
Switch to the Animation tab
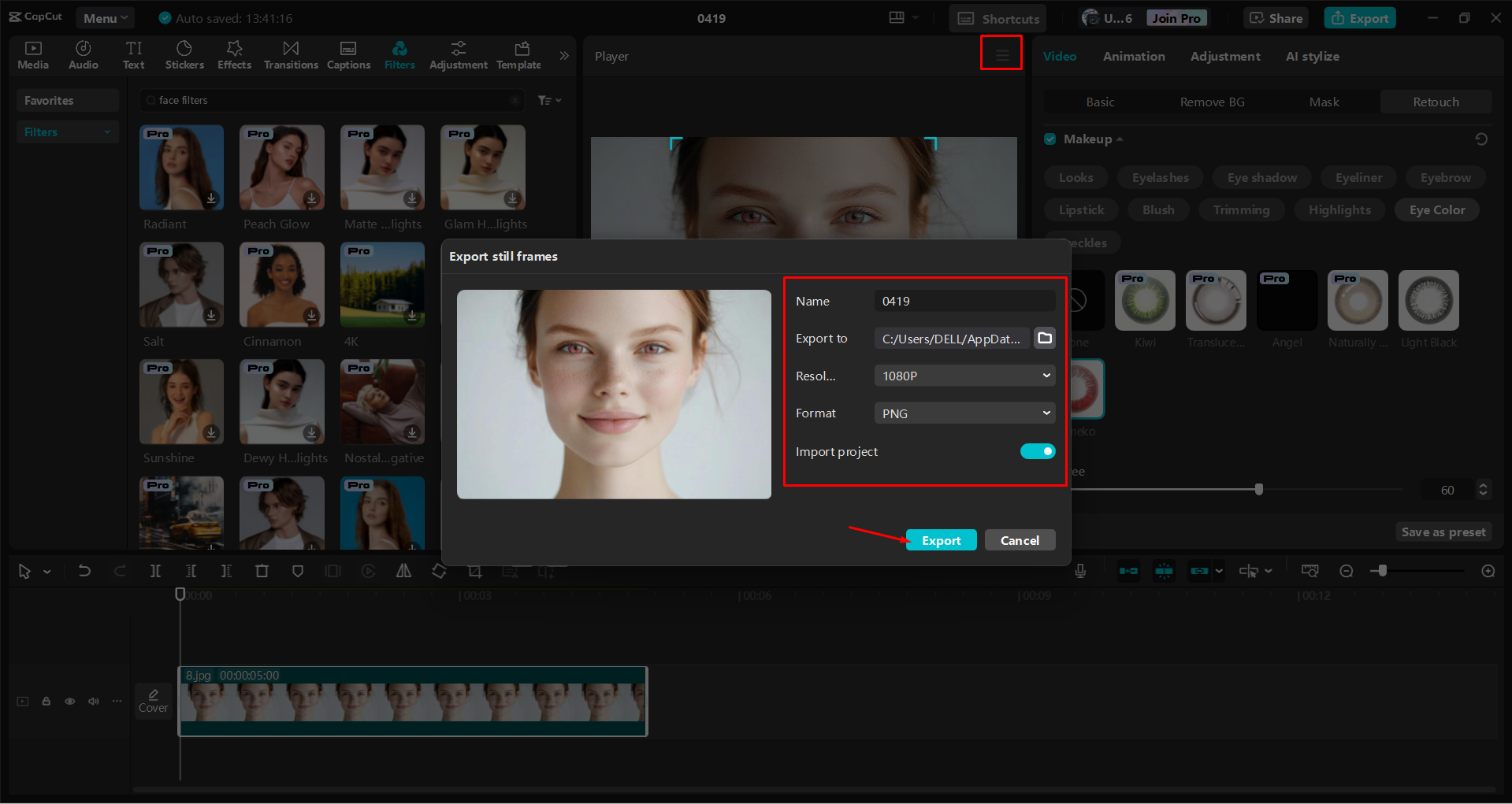[1133, 57]
